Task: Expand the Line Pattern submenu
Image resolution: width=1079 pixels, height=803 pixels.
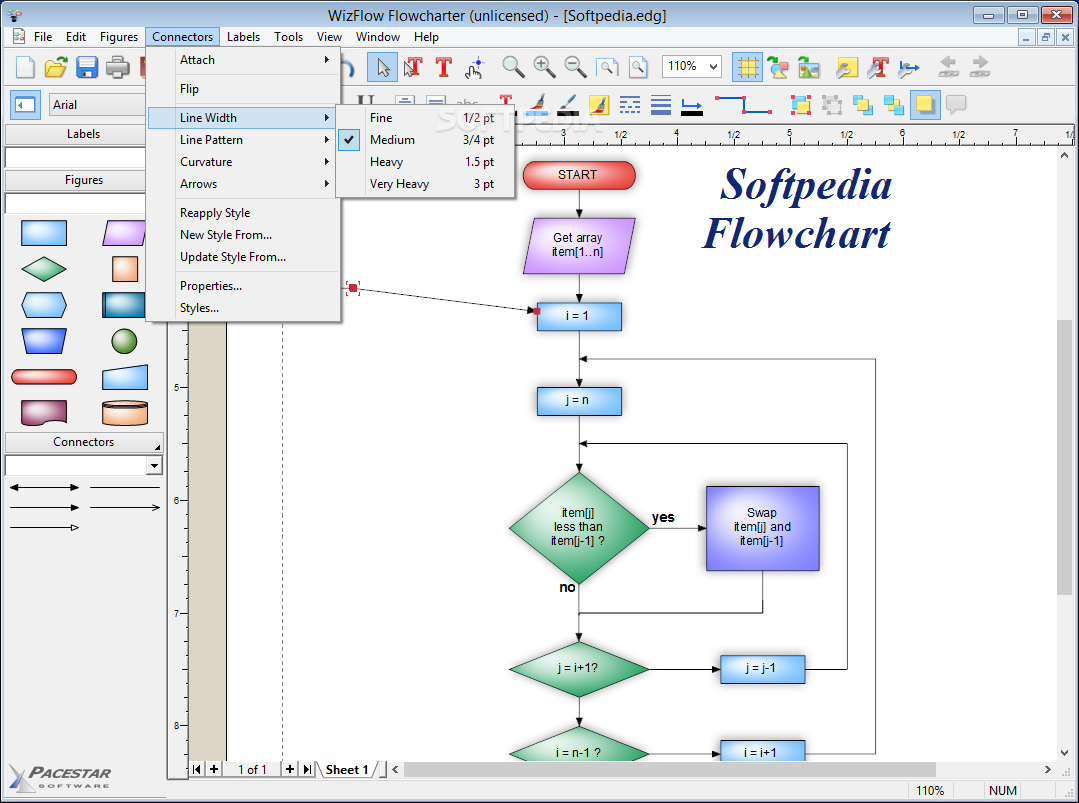Action: (x=244, y=140)
